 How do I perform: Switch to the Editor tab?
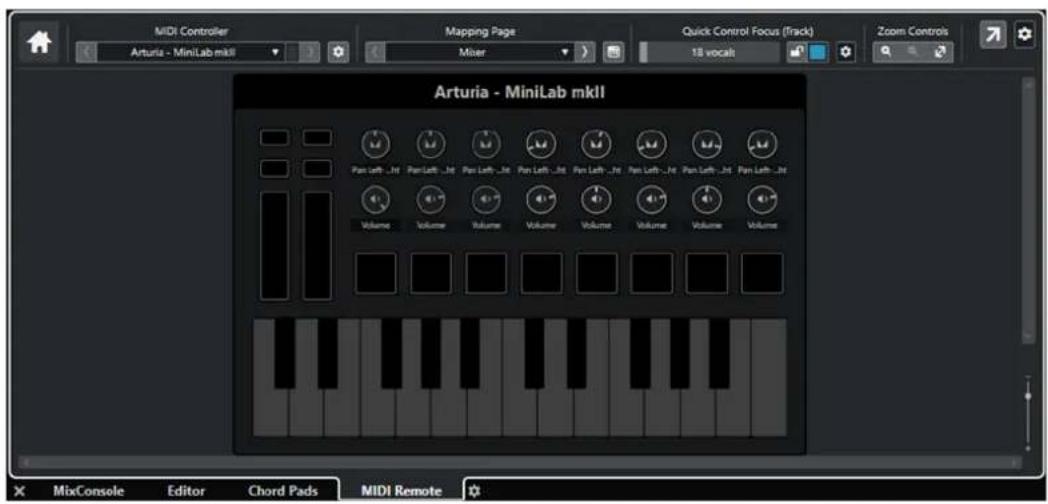tap(186, 491)
